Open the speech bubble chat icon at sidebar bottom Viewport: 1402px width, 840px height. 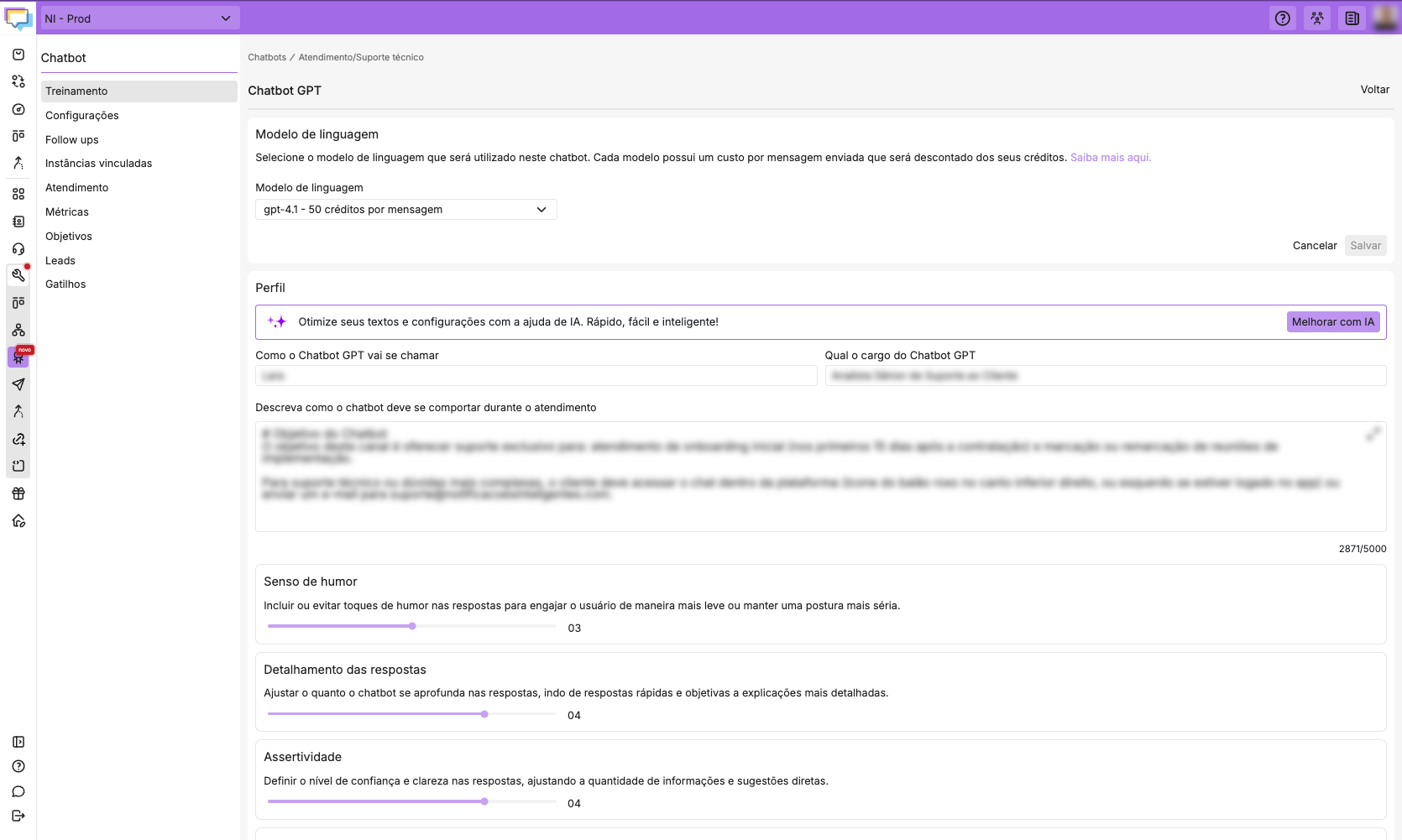point(18,791)
